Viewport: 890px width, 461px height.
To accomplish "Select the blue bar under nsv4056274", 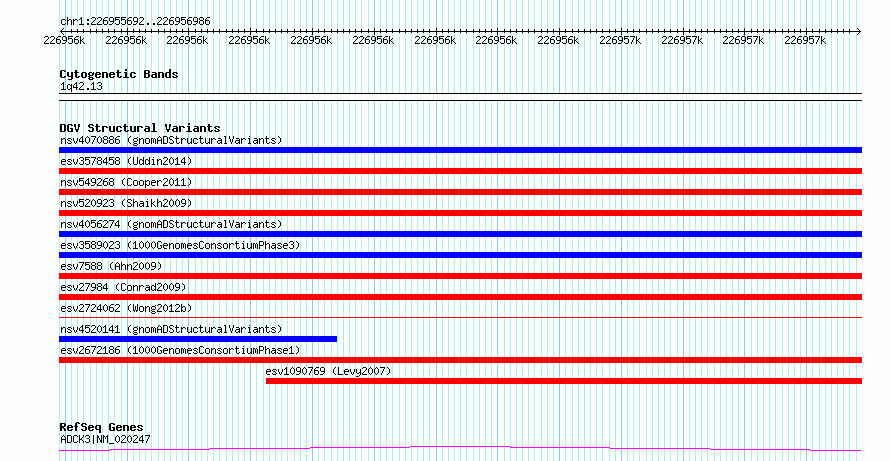I will 460,234.
